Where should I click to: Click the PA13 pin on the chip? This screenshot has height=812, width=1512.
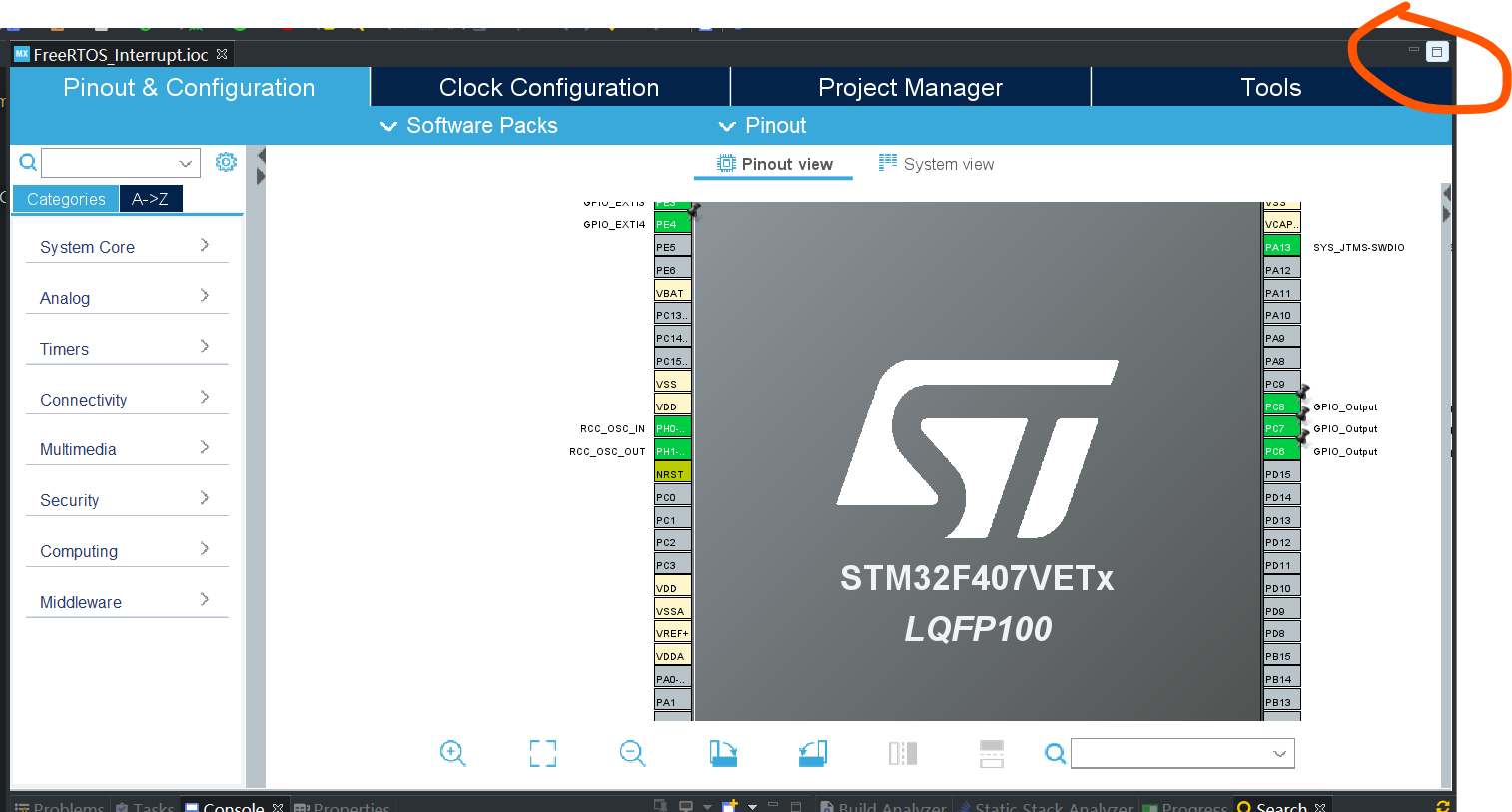pyautogui.click(x=1281, y=247)
